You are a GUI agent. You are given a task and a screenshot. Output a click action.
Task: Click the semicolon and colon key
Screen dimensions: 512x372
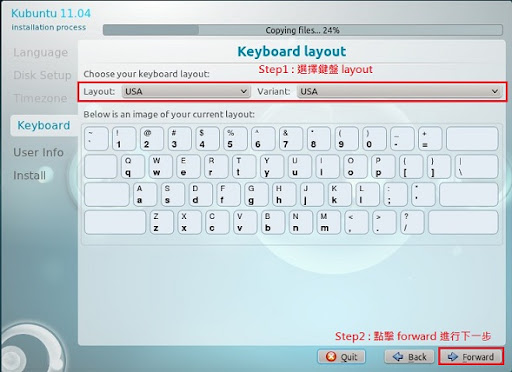click(x=395, y=194)
